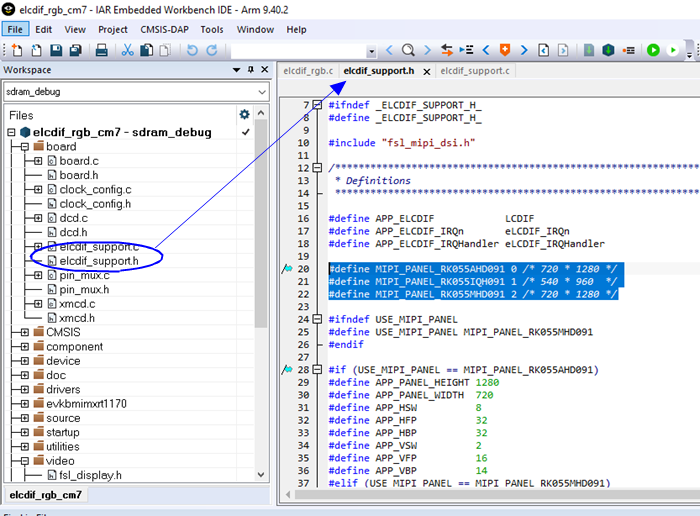Click the Toggle Bookmark orange icon
Screen dimensions: 700x516
tap(504, 50)
